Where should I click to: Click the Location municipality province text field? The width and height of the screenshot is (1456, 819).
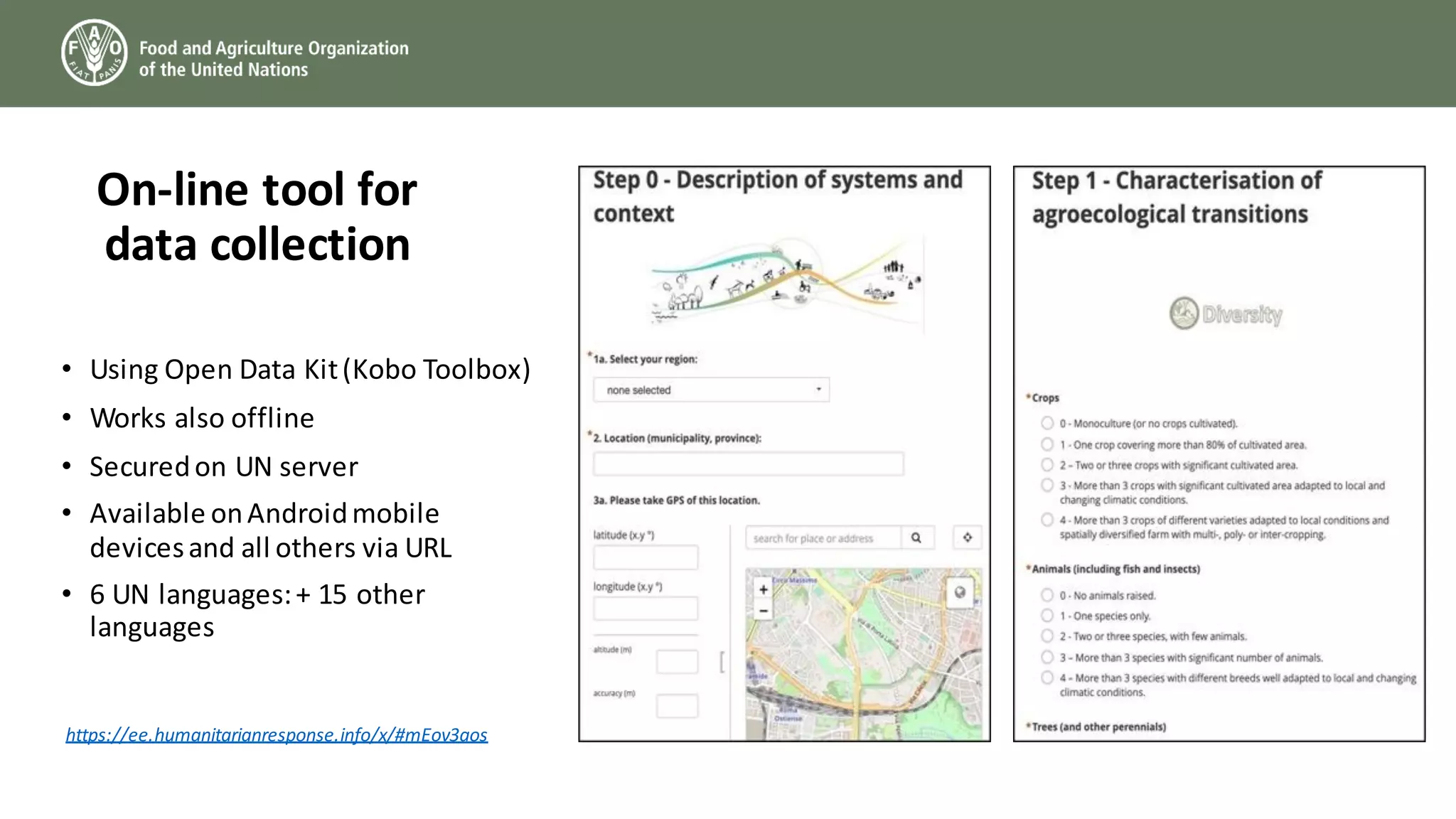749,464
